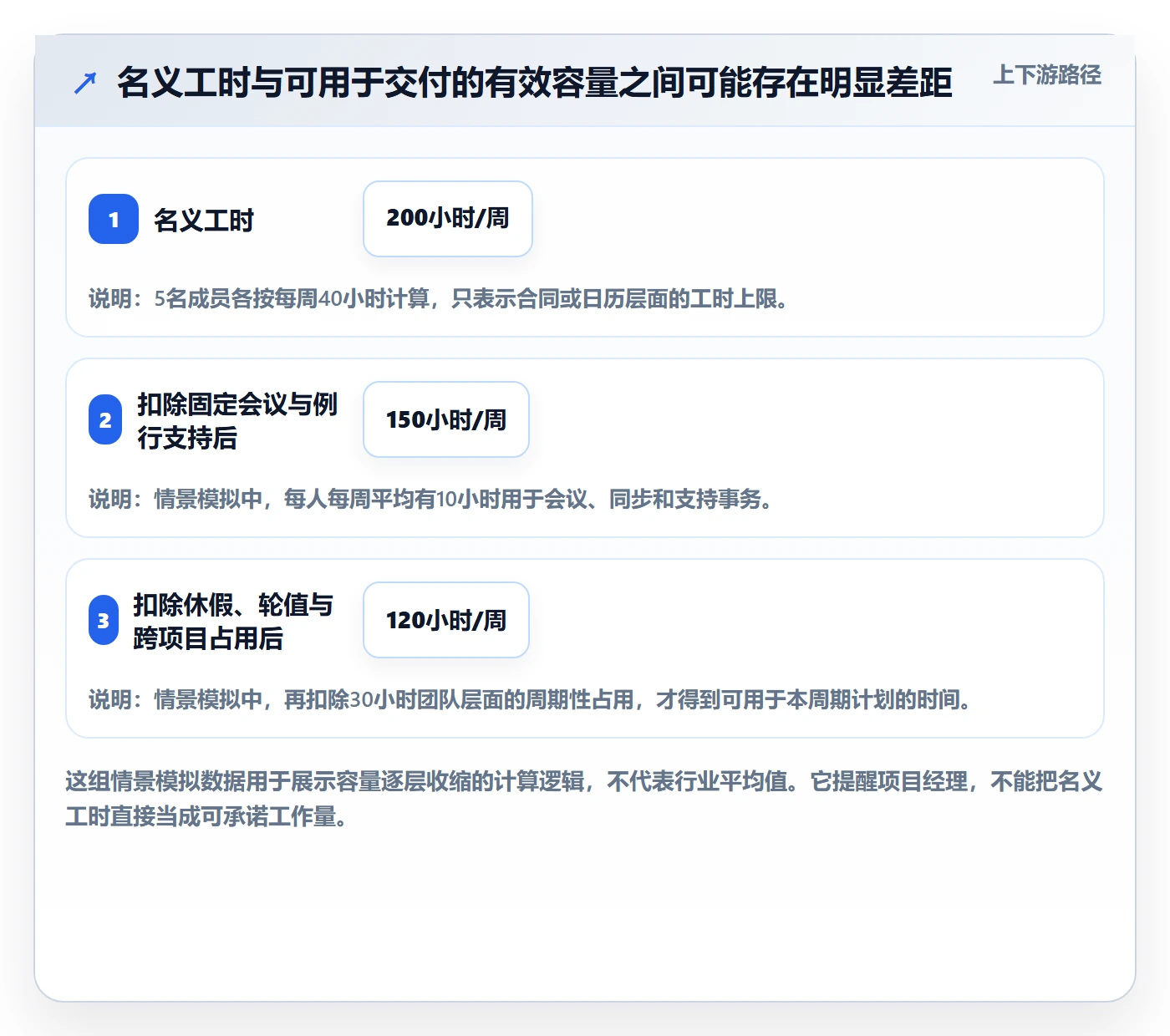Select the 扣除固定会议与例行支持后 label

(237, 420)
